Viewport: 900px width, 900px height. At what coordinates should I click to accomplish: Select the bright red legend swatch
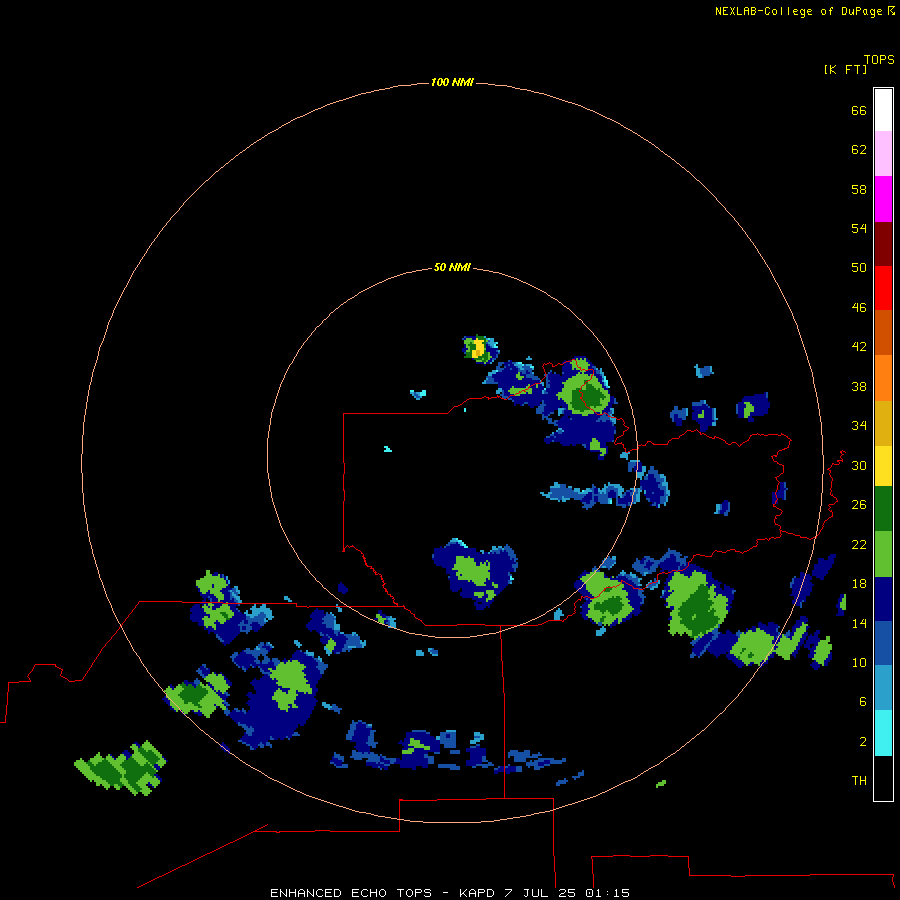pos(883,288)
